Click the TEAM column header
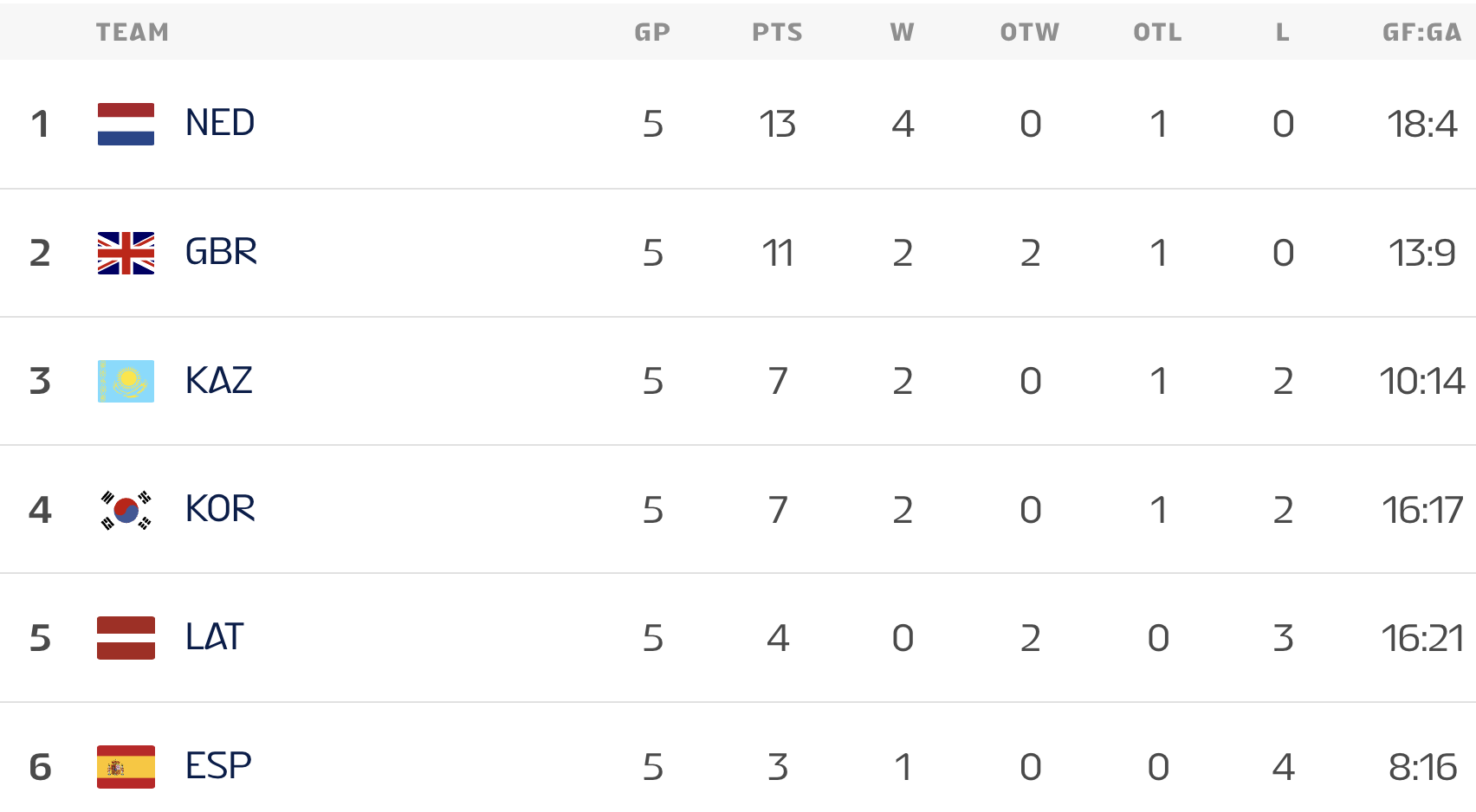This screenshot has height=812, width=1476. (x=133, y=32)
